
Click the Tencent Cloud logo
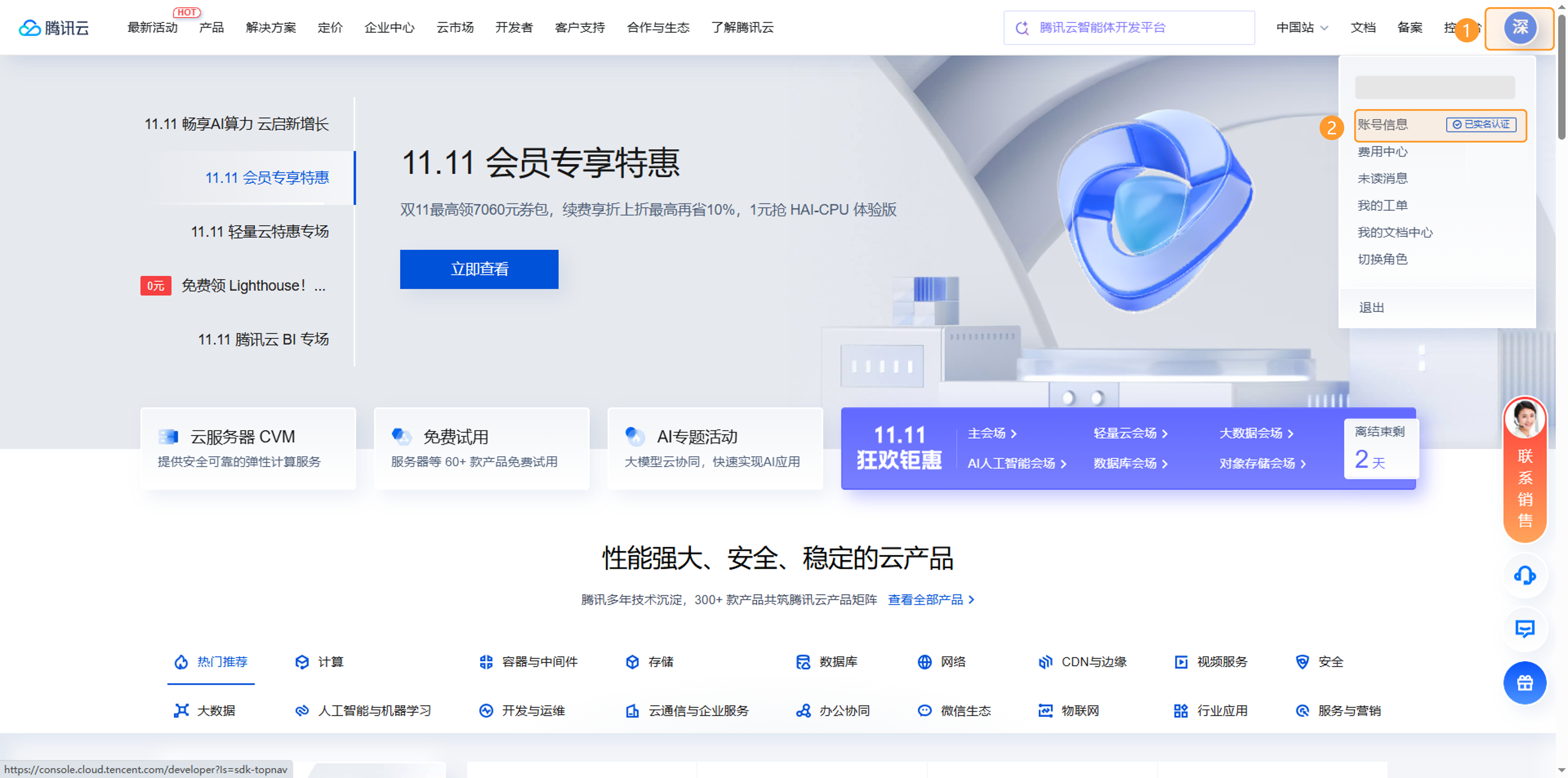(x=53, y=27)
